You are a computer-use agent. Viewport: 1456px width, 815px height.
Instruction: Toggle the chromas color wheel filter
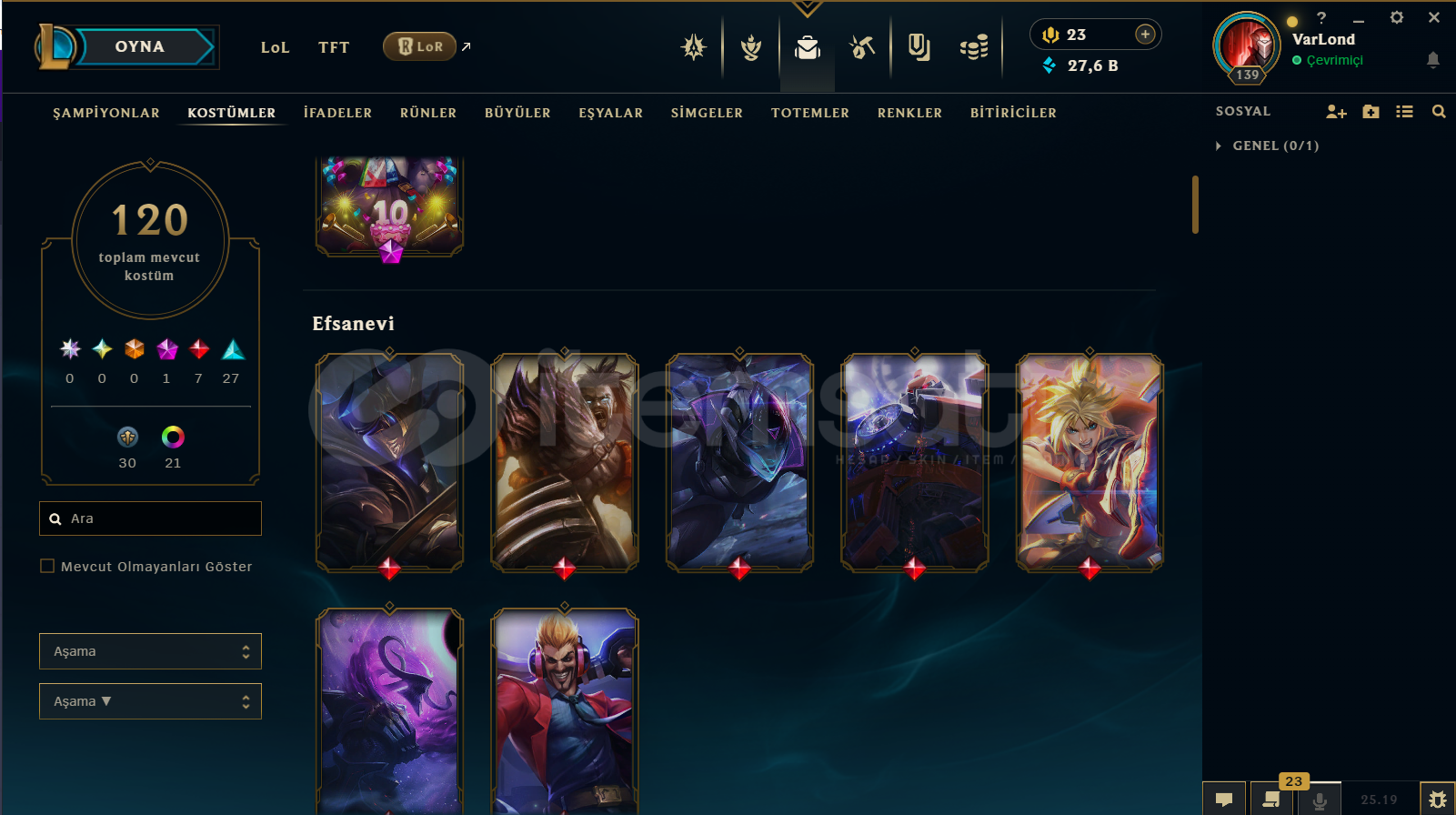(x=173, y=438)
